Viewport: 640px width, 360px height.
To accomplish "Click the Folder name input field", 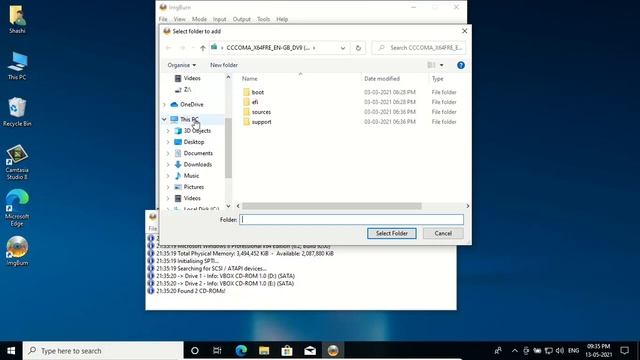I will click(x=351, y=220).
